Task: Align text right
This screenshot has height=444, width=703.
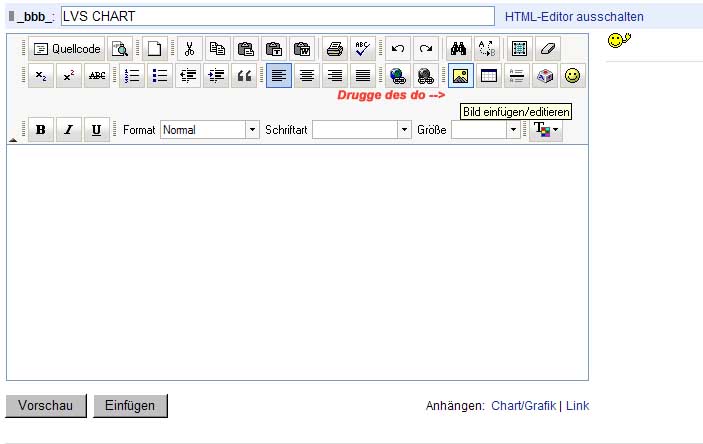Action: point(334,76)
